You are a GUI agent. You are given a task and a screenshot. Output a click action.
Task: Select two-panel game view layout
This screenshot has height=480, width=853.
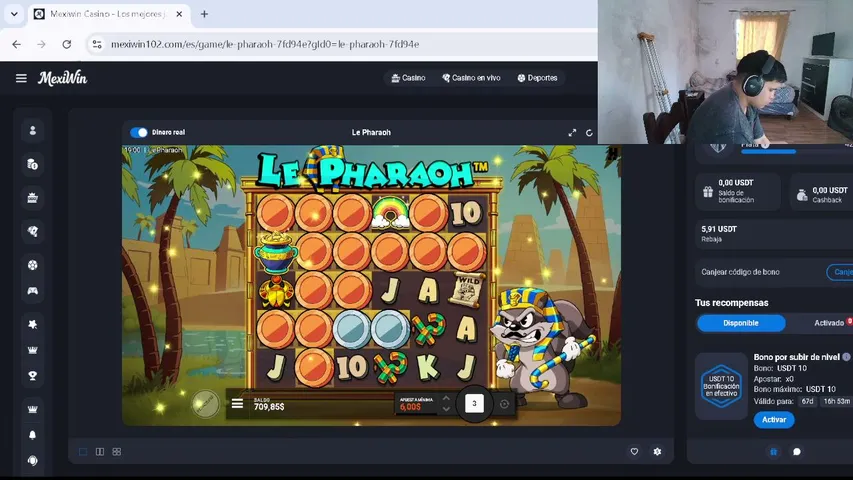pyautogui.click(x=100, y=452)
